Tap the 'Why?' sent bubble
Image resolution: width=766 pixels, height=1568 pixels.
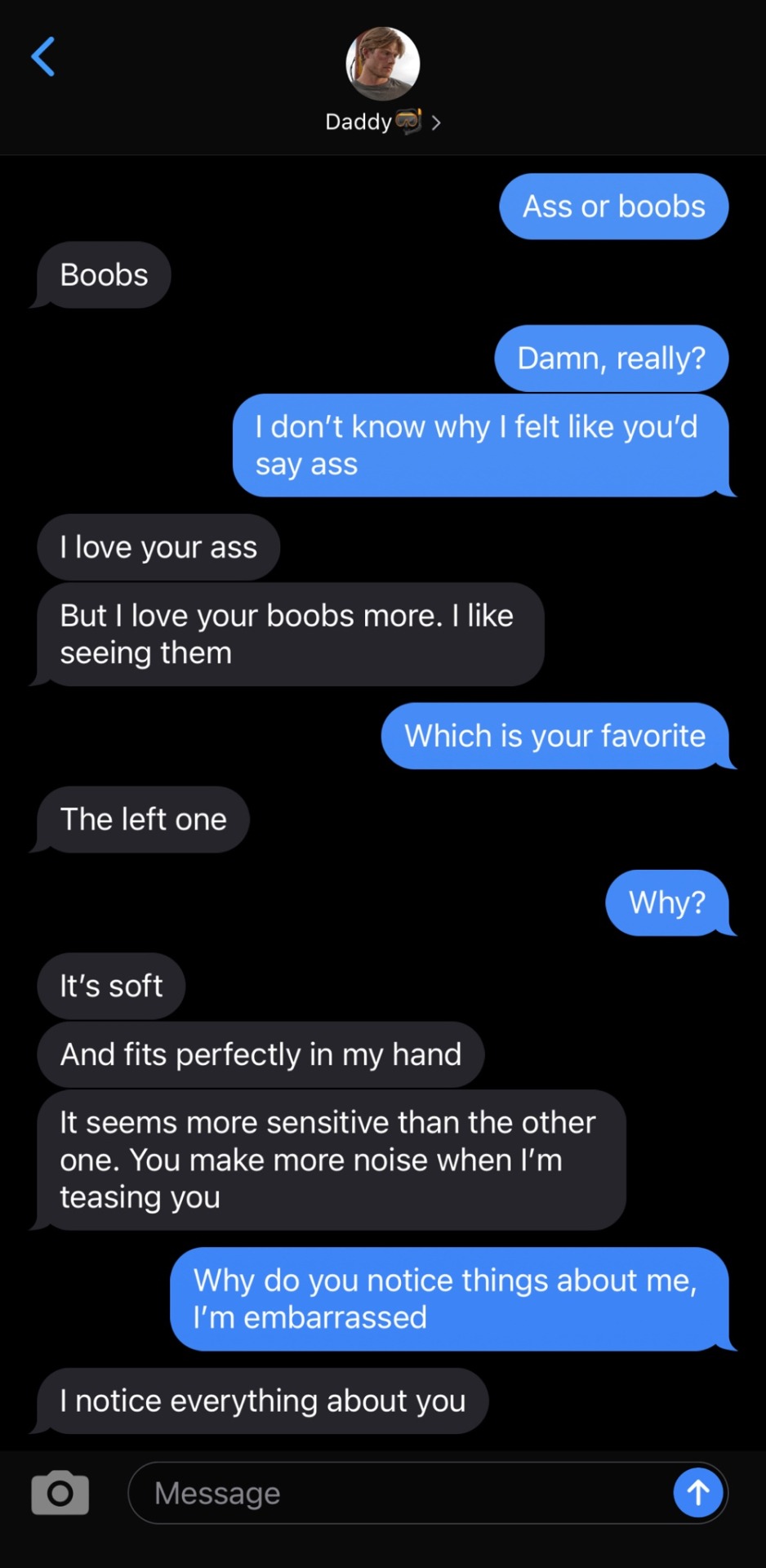point(670,902)
